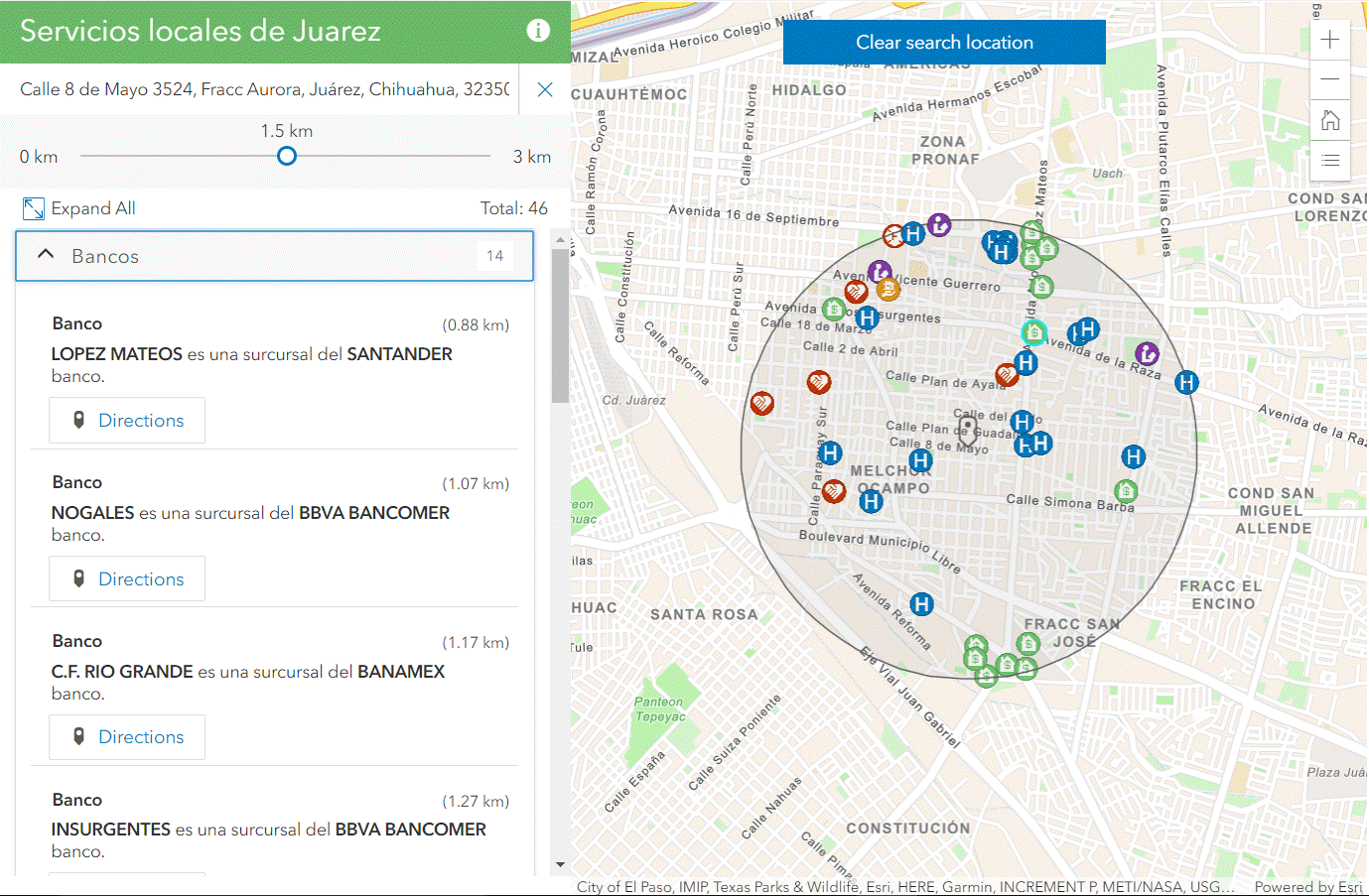This screenshot has width=1369, height=896.
Task: Click the address search input field
Action: 258,89
